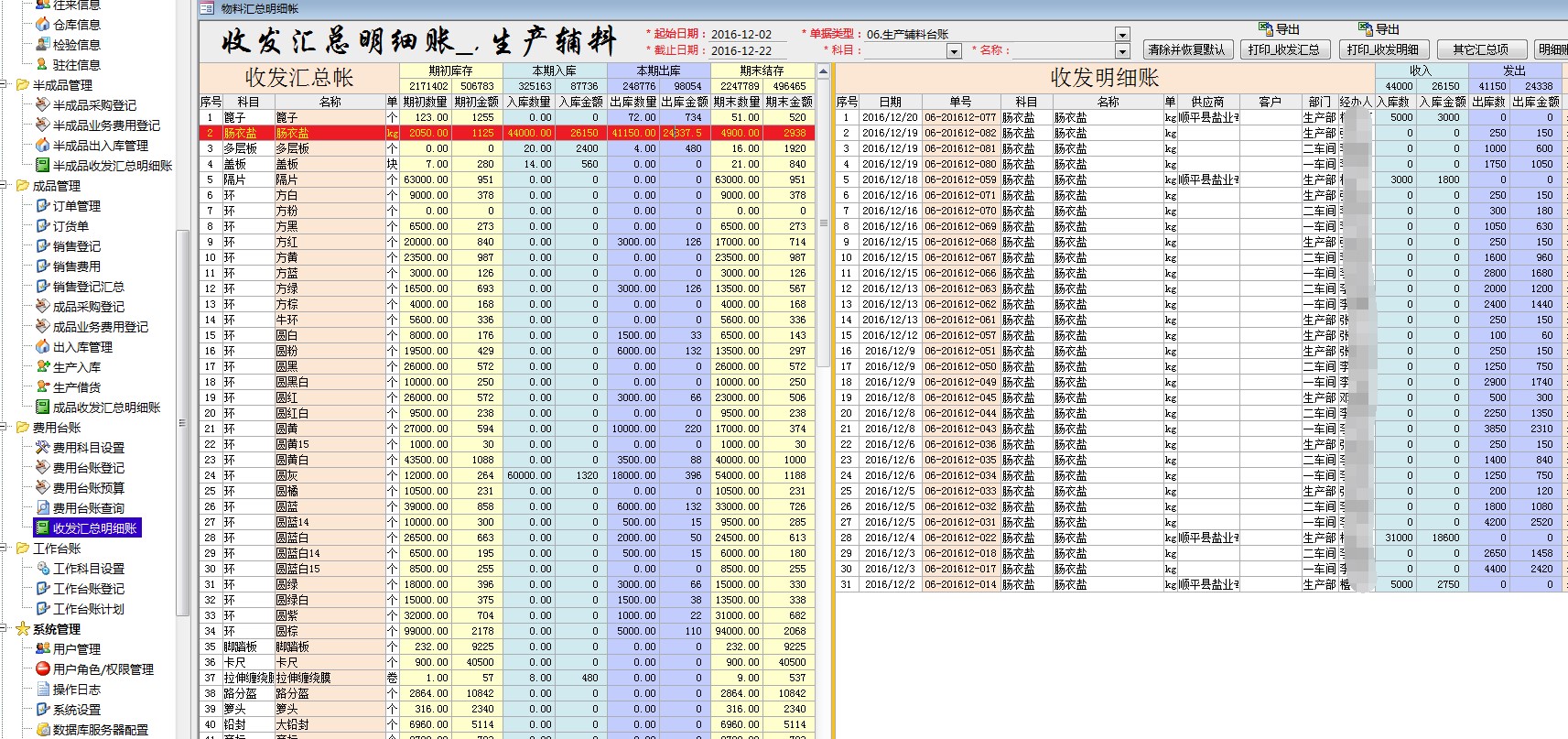
Task: Click the 费用科目设置 tools icon
Action: (42, 448)
